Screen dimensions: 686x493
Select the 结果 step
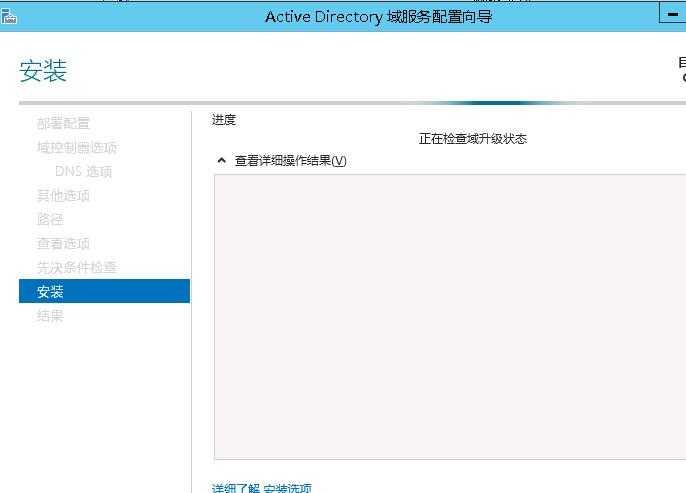click(50, 315)
